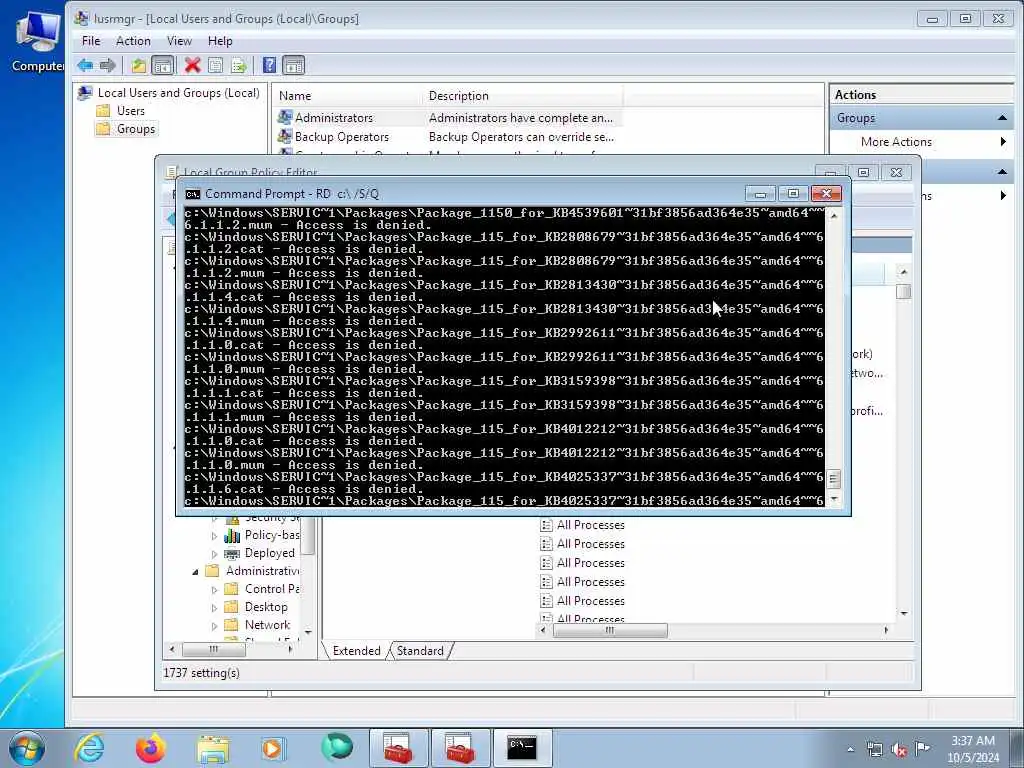Click the Deployed Printers icon in tree
This screenshot has height=768, width=1024.
pos(232,554)
